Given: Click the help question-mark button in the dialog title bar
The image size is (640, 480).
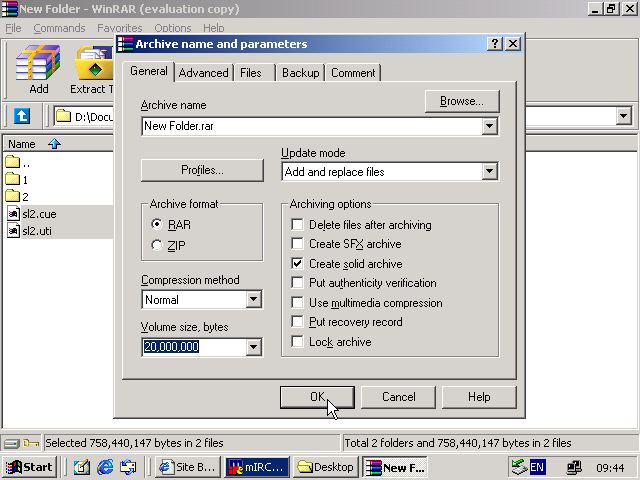Looking at the screenshot, I should (495, 44).
